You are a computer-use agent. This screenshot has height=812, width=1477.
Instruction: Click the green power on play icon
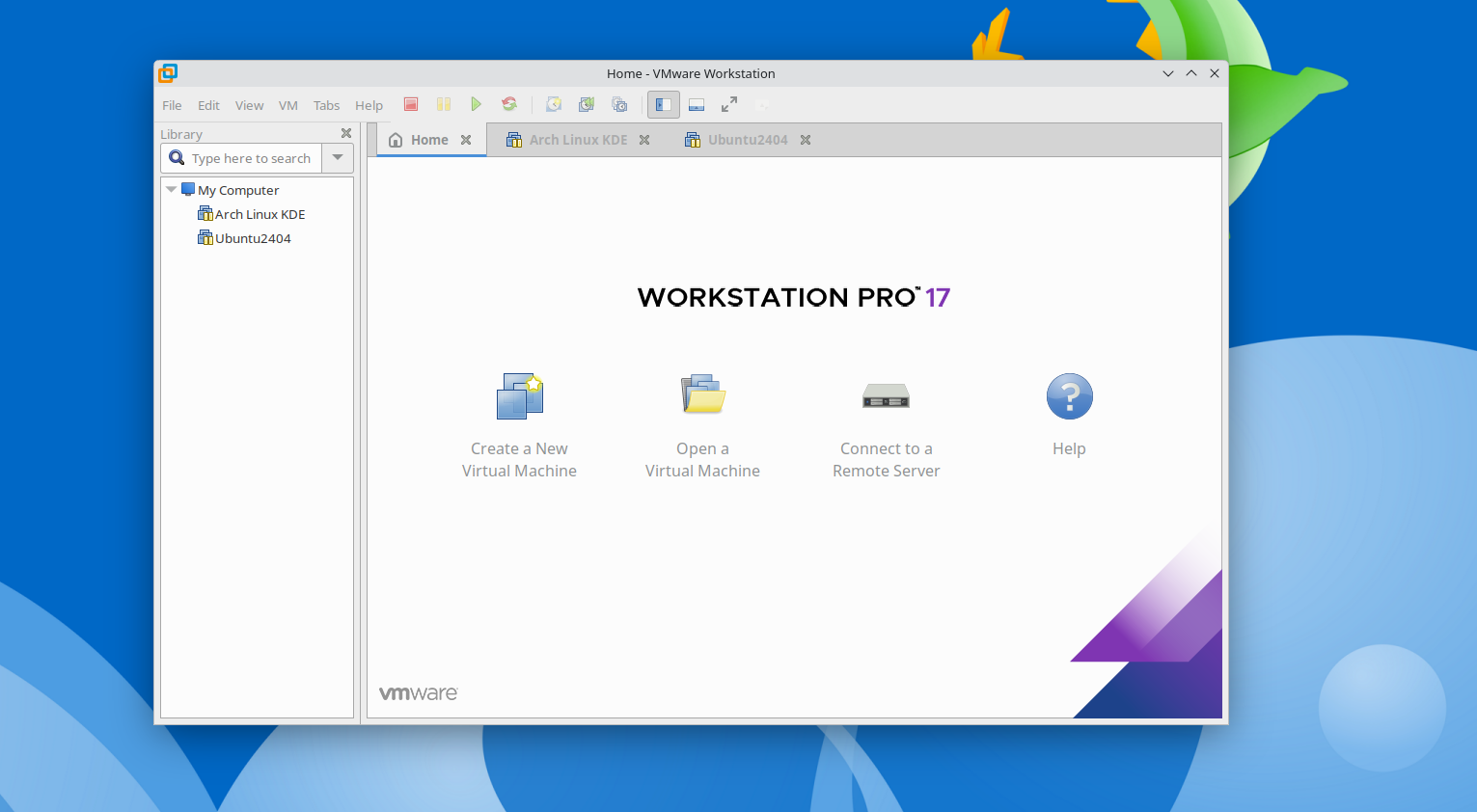(x=476, y=104)
